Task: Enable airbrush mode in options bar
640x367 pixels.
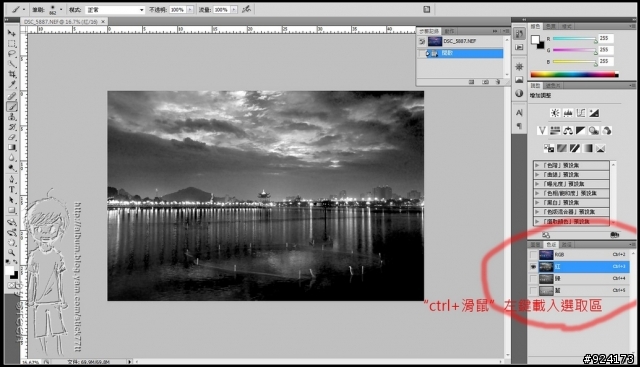Action: pyautogui.click(x=246, y=9)
